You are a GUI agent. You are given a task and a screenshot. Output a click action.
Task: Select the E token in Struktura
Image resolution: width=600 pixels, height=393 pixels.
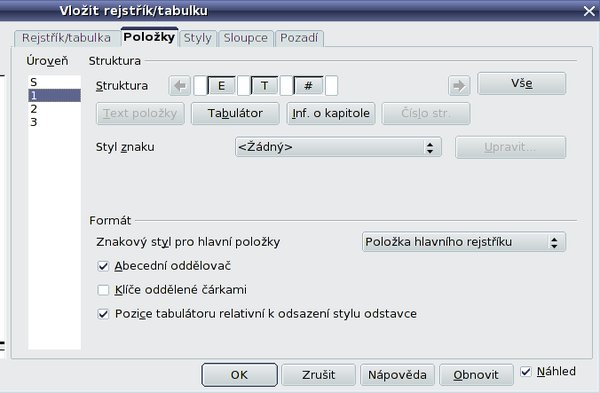click(x=221, y=86)
